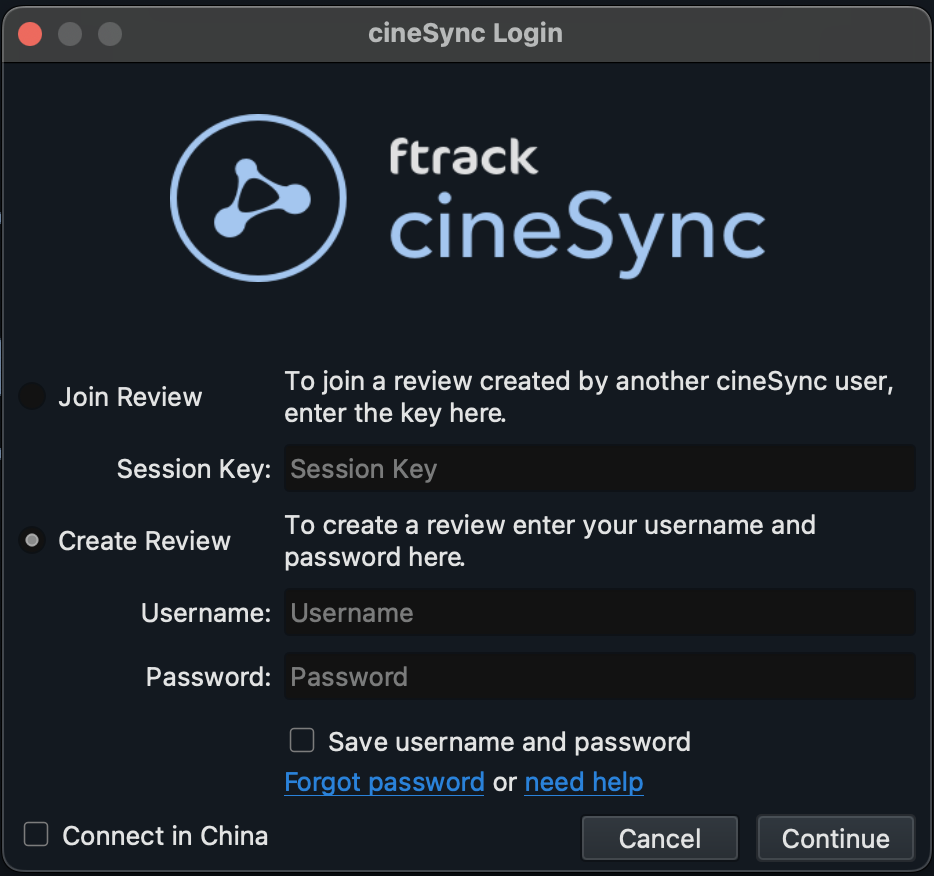Click into the Password text field

[600, 676]
